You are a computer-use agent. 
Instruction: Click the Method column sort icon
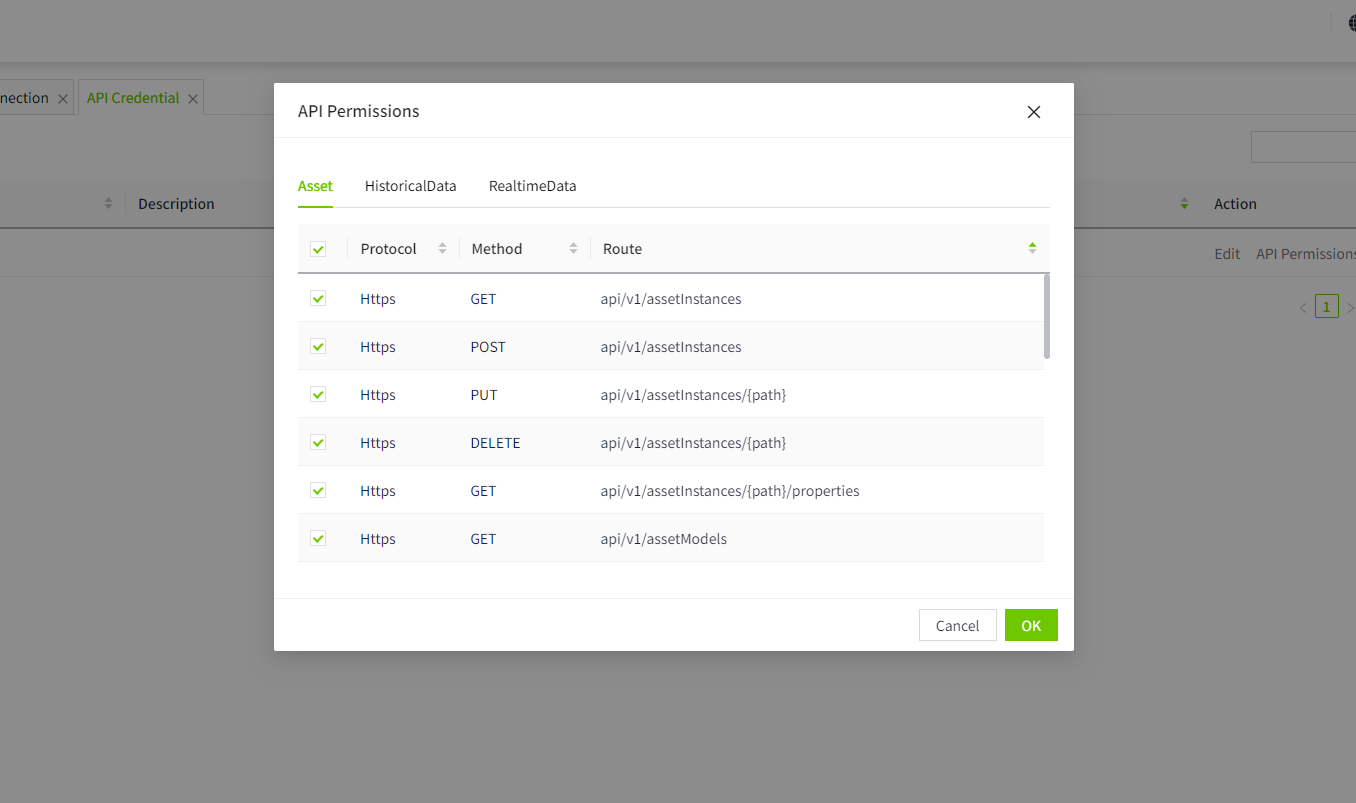(573, 249)
